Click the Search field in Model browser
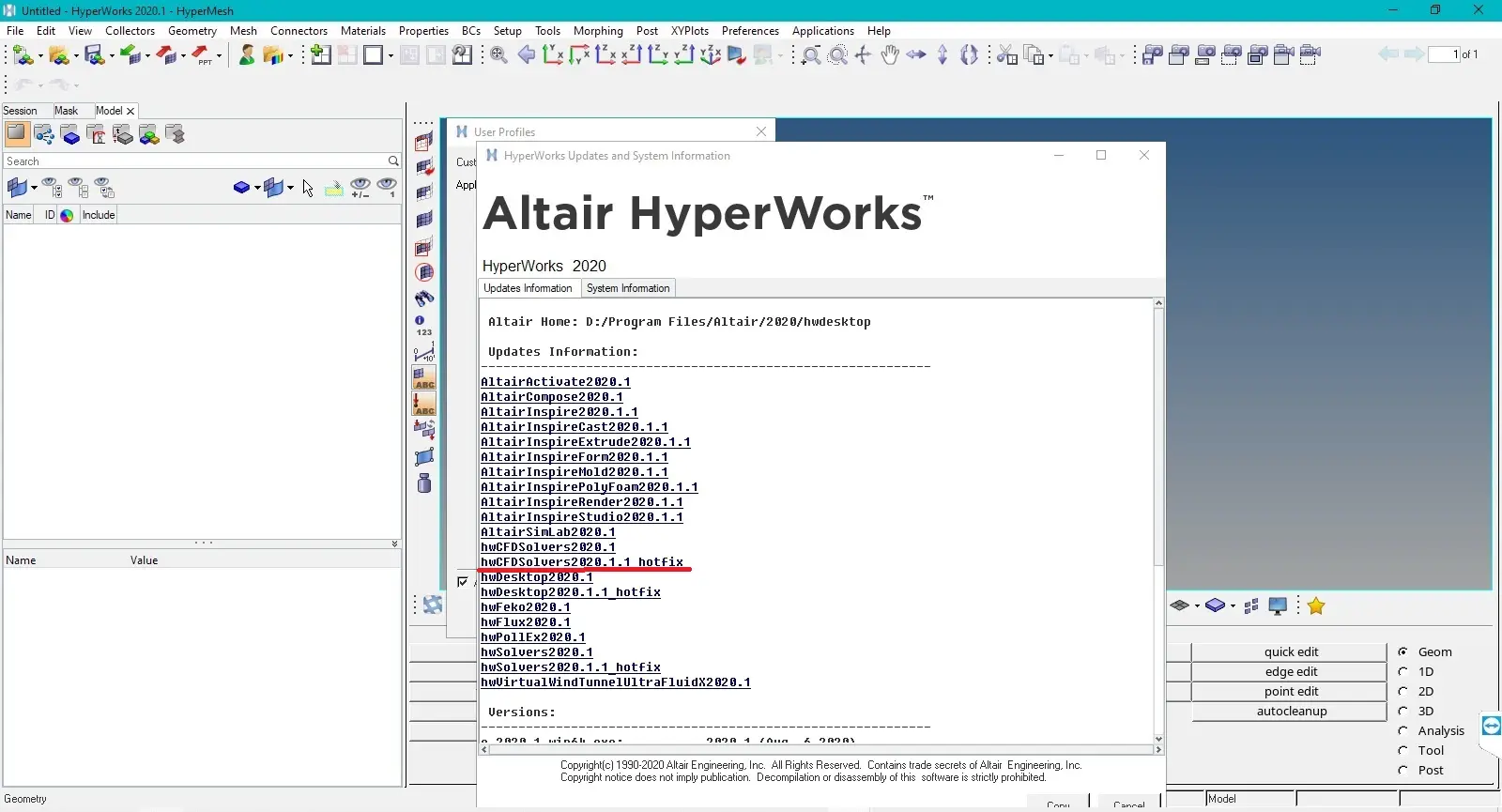 [202, 161]
